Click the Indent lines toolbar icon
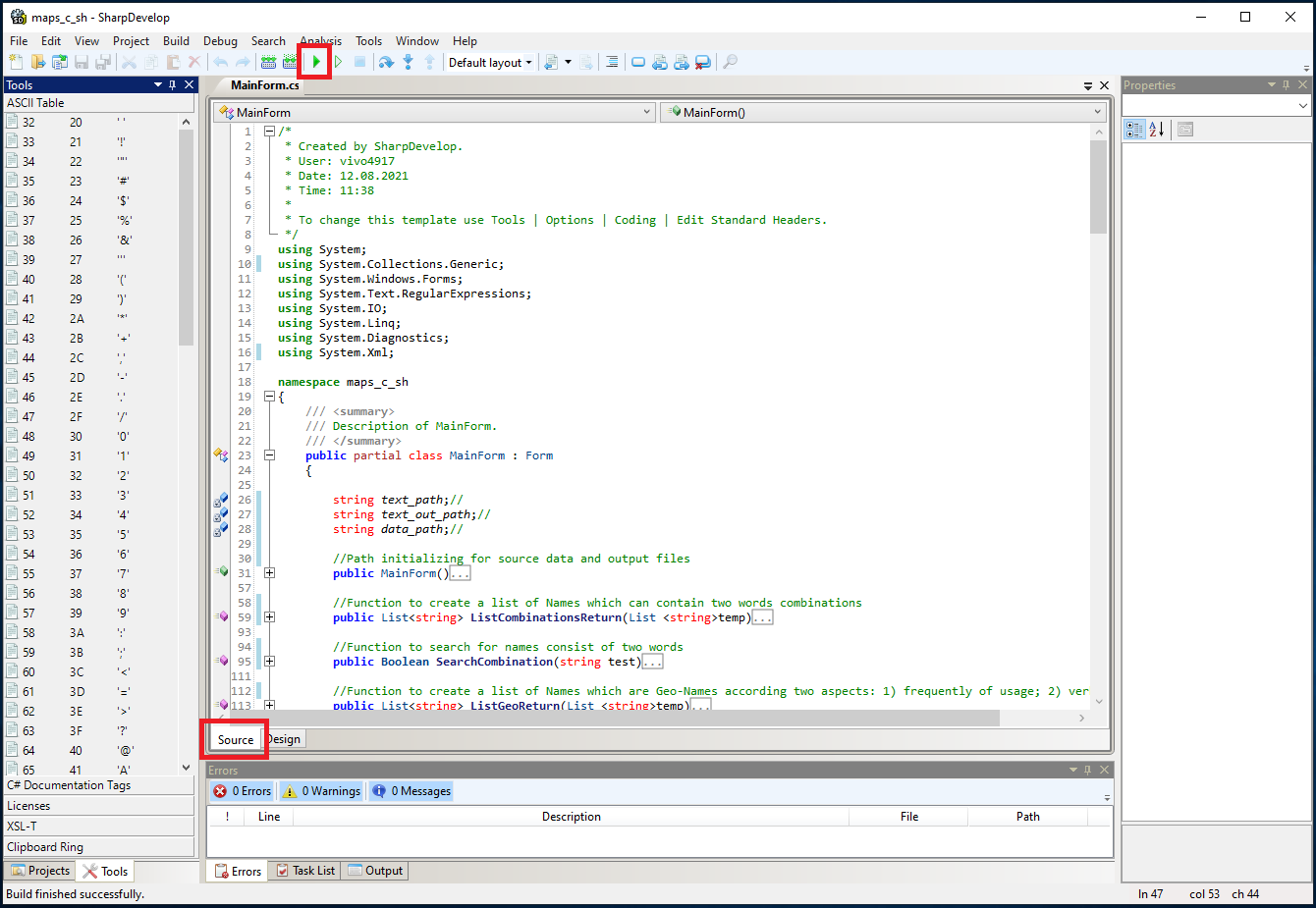The height and width of the screenshot is (908, 1316). tap(612, 62)
